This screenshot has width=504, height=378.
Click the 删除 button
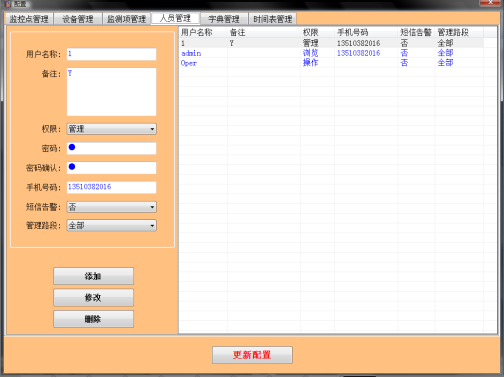tap(94, 319)
